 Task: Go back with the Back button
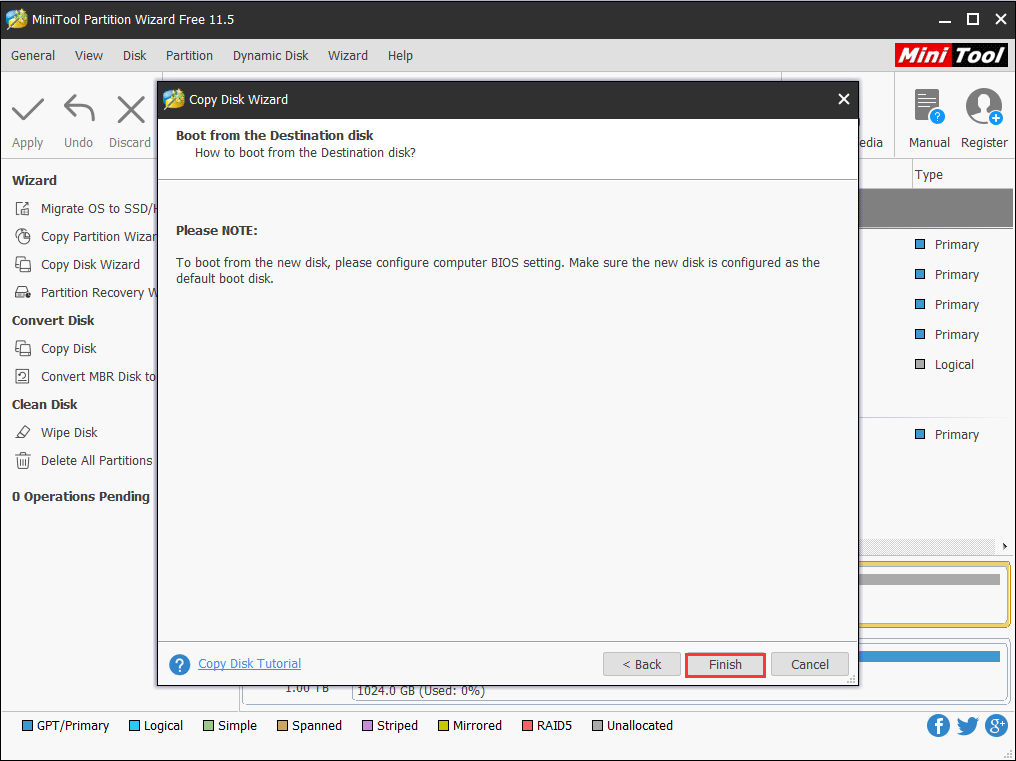coord(642,665)
